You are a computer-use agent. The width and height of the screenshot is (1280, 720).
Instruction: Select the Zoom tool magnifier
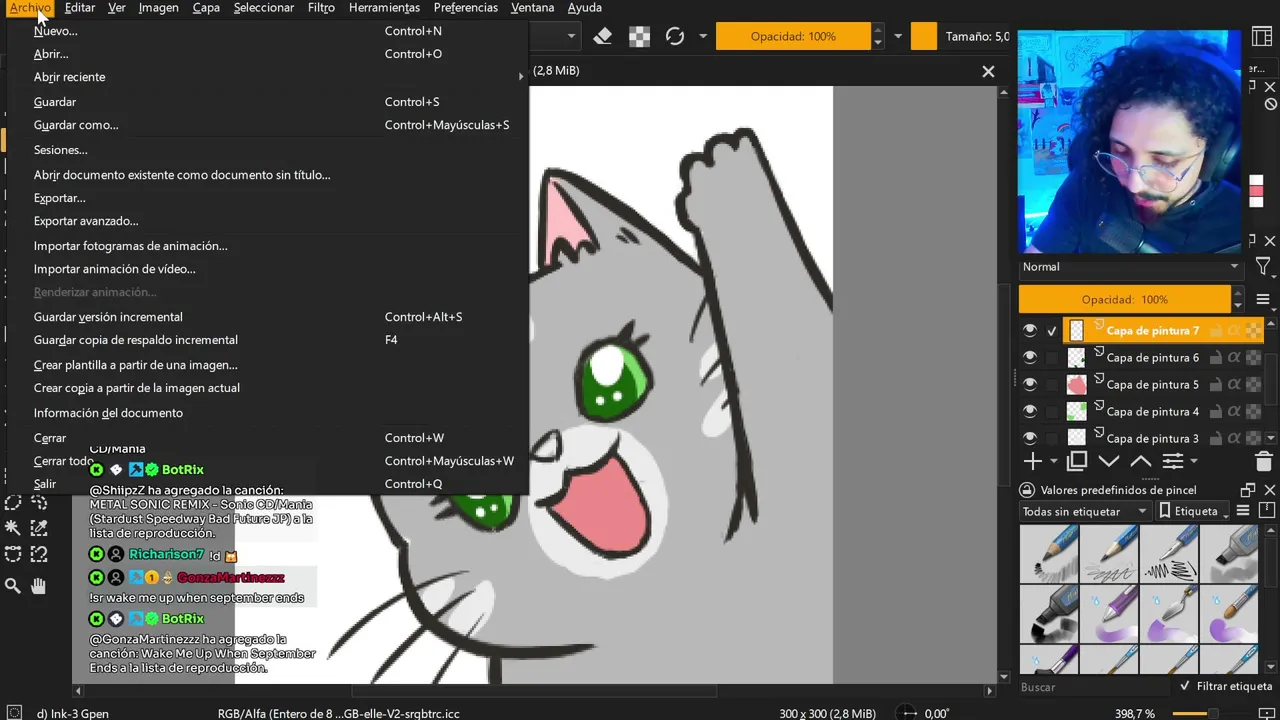click(x=13, y=586)
